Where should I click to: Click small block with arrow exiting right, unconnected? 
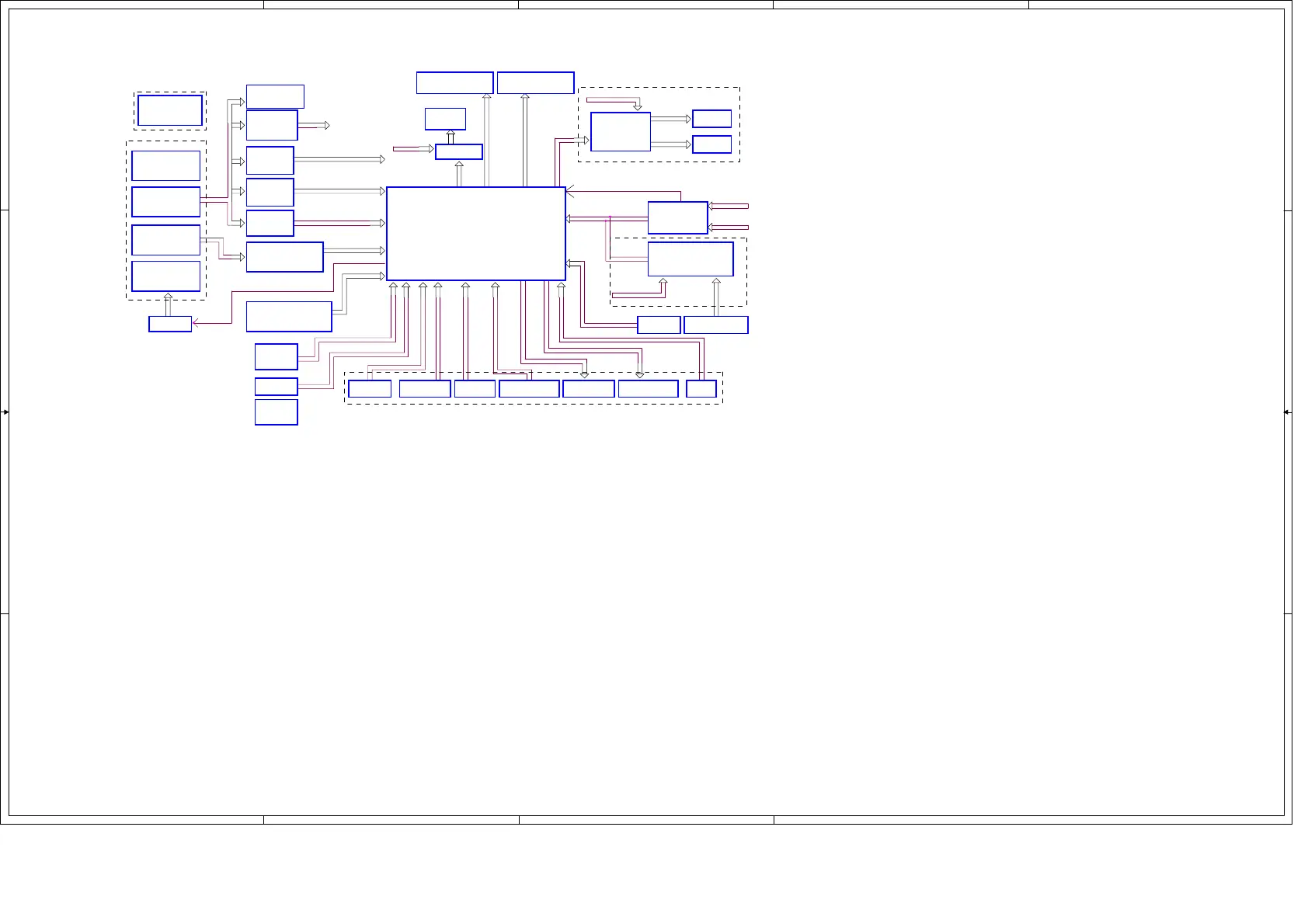pos(272,125)
